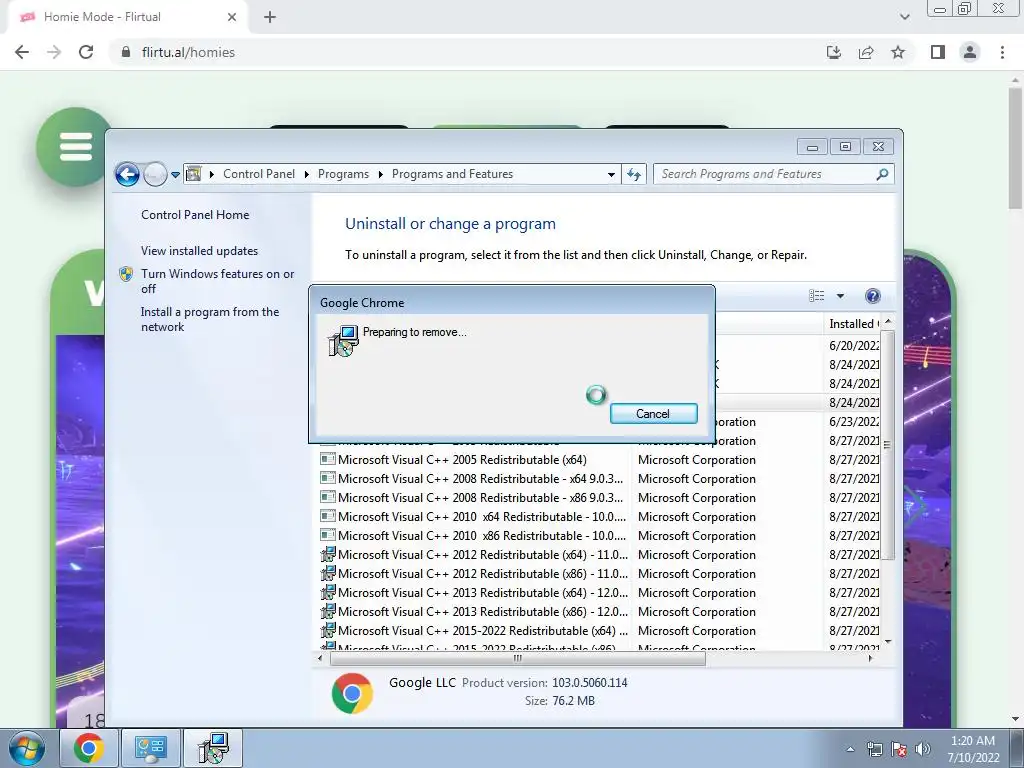
Task: Click the refresh button beside address bar
Action: pos(633,174)
